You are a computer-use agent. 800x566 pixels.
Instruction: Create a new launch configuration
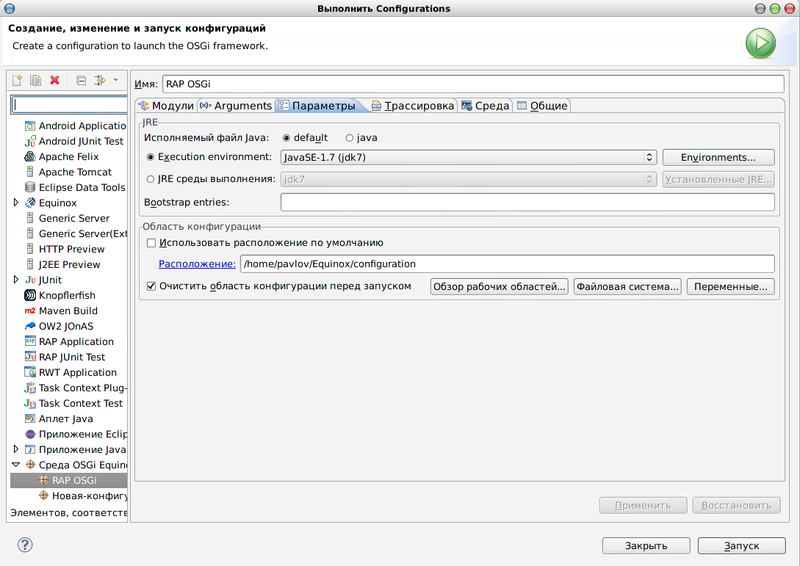pyautogui.click(x=17, y=80)
